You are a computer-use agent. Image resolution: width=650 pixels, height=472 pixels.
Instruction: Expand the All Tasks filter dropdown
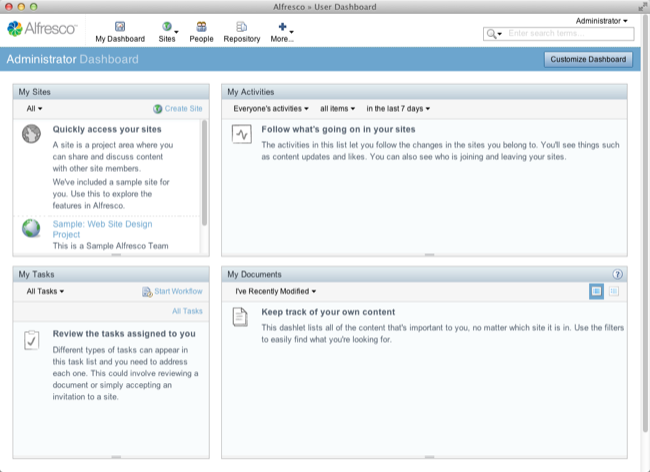[x=45, y=291]
